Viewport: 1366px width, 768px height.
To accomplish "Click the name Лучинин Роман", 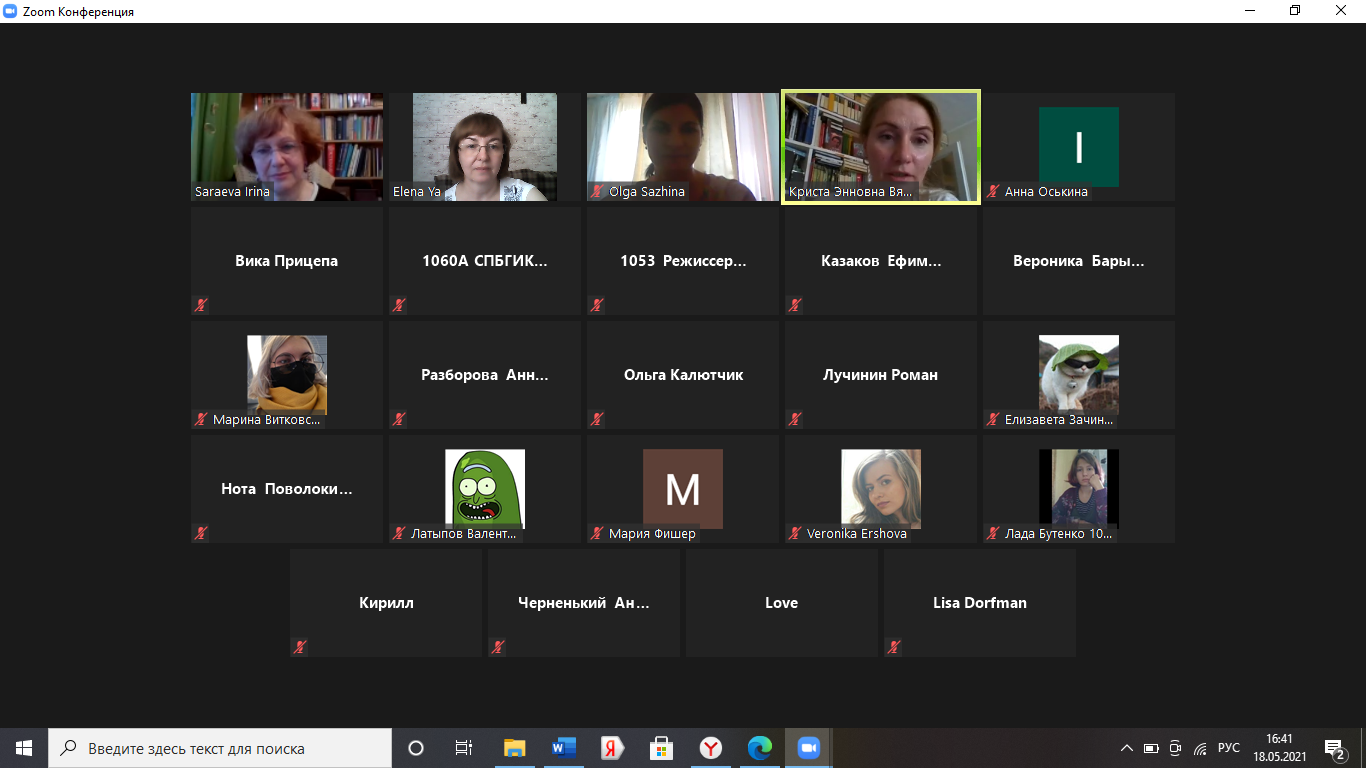I will (881, 375).
